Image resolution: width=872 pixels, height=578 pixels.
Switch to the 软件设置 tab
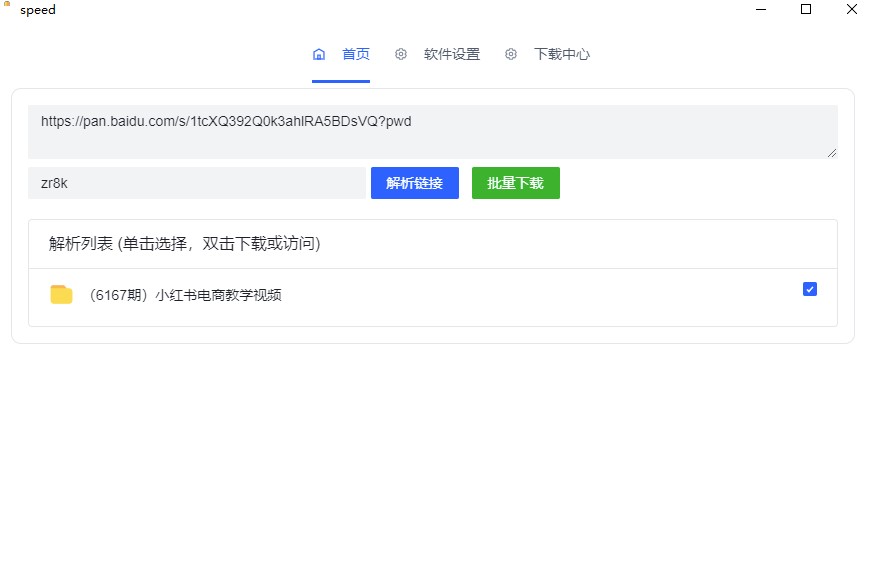pos(452,54)
